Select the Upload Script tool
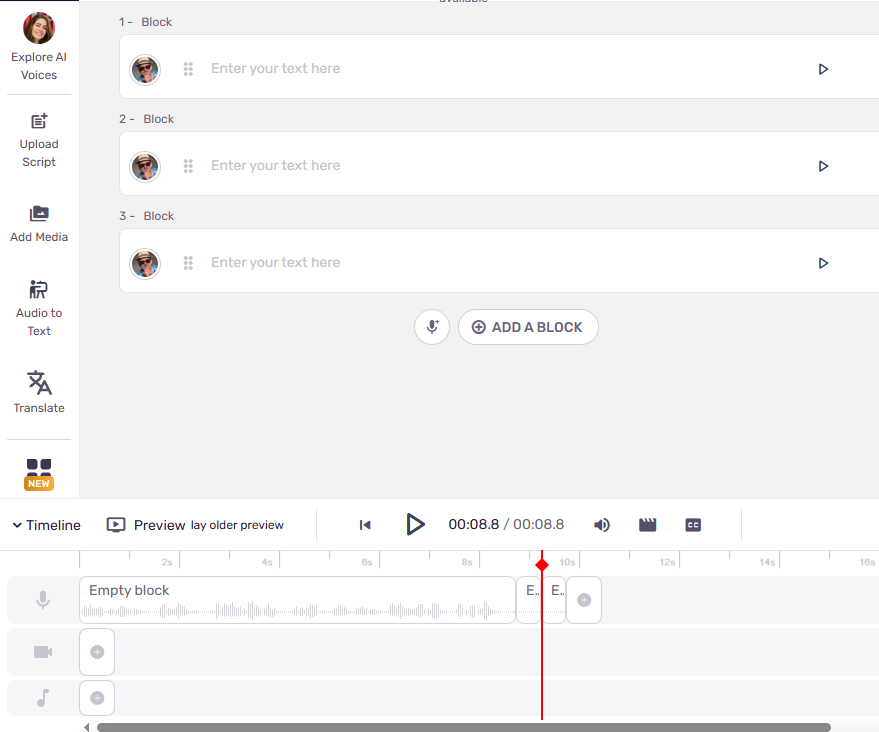 [x=39, y=138]
